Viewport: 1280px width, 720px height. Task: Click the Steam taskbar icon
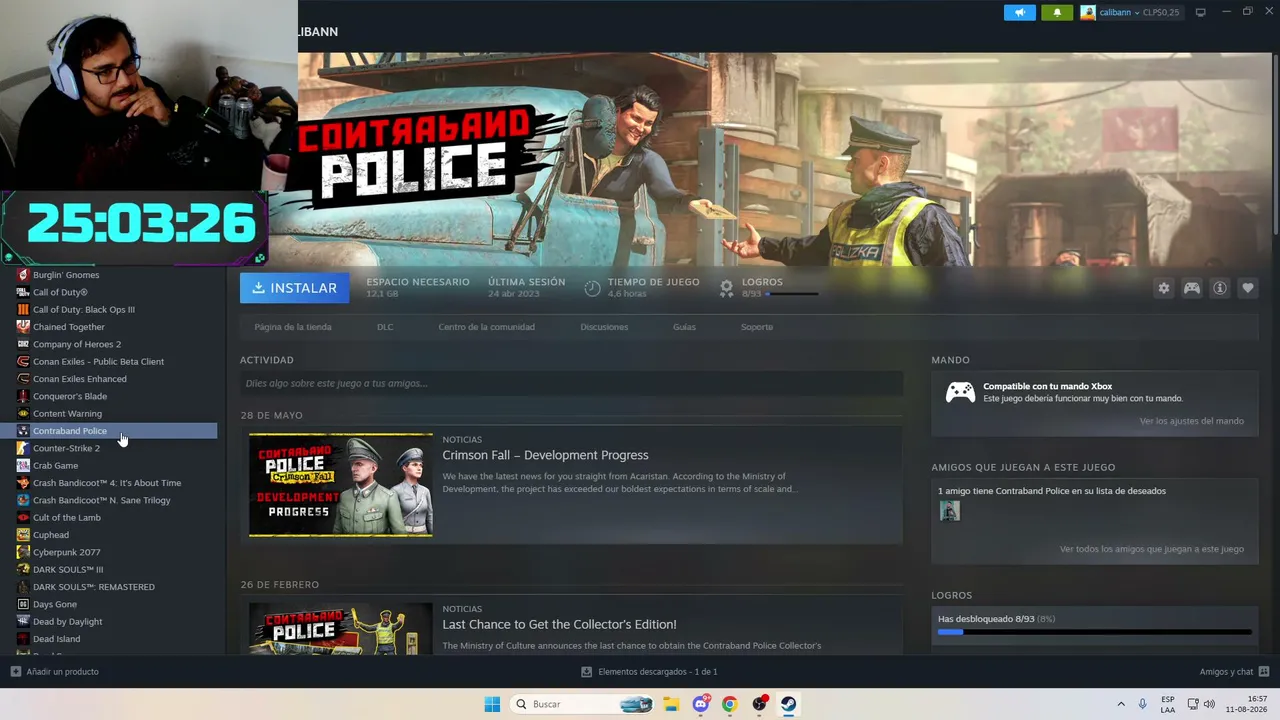click(x=788, y=704)
